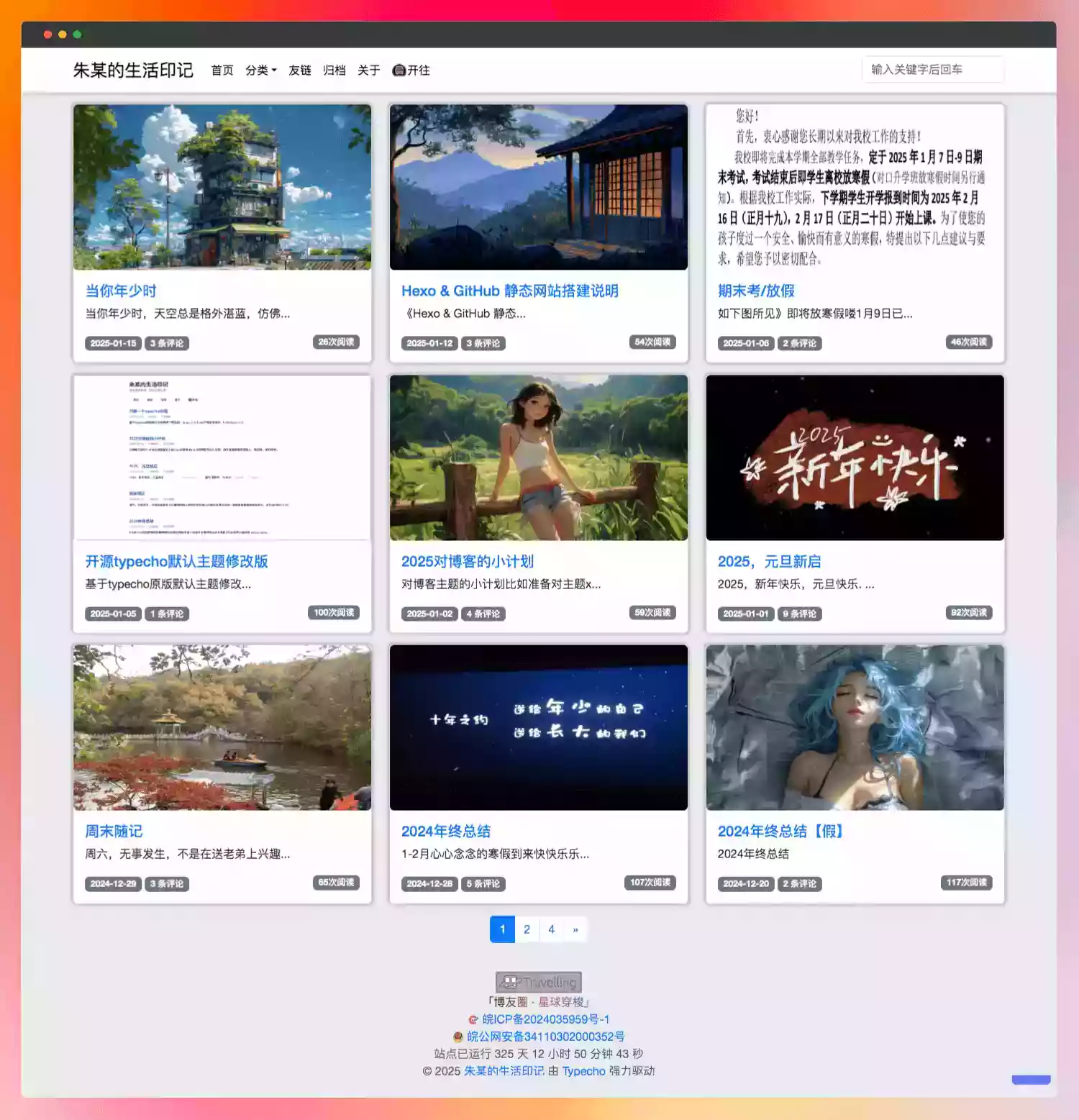Click the 开往 train icon in the navbar
Image resolution: width=1079 pixels, height=1120 pixels.
tap(399, 70)
